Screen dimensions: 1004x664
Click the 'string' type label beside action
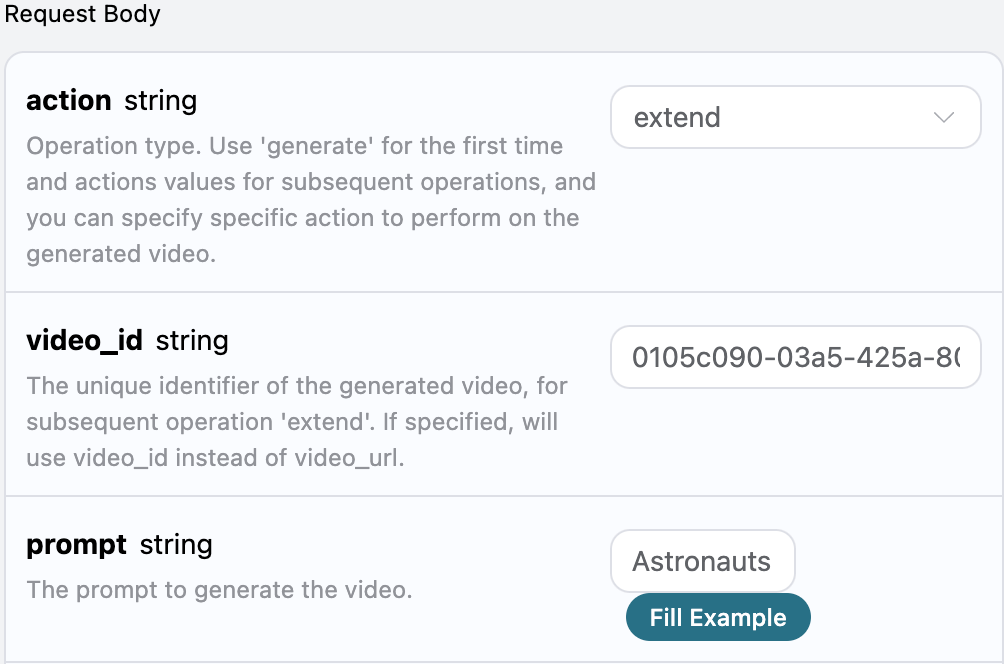[x=160, y=101]
